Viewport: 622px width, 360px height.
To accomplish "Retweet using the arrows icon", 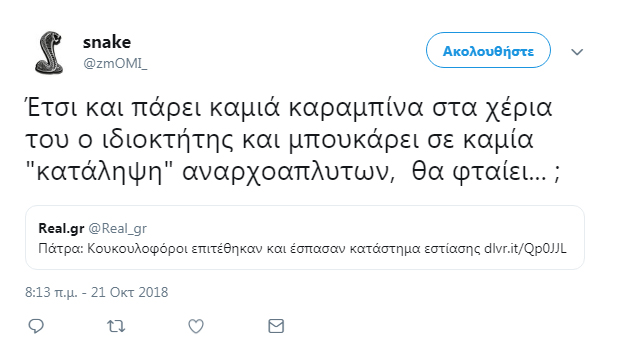I will coord(116,326).
